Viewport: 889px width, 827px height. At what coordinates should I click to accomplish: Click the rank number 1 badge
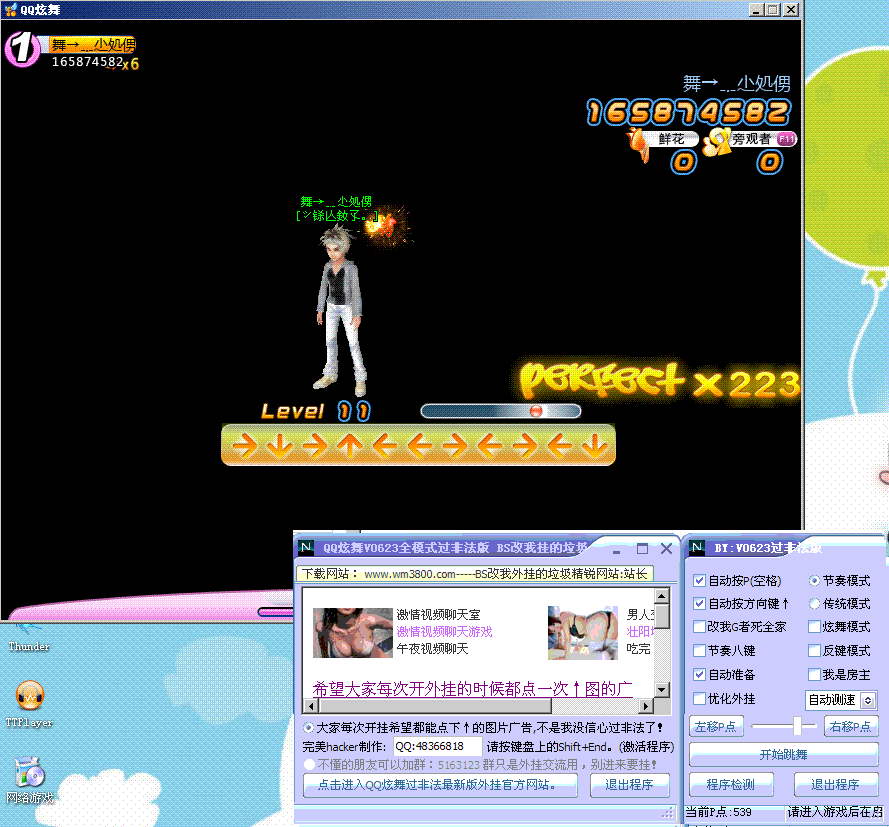(22, 48)
